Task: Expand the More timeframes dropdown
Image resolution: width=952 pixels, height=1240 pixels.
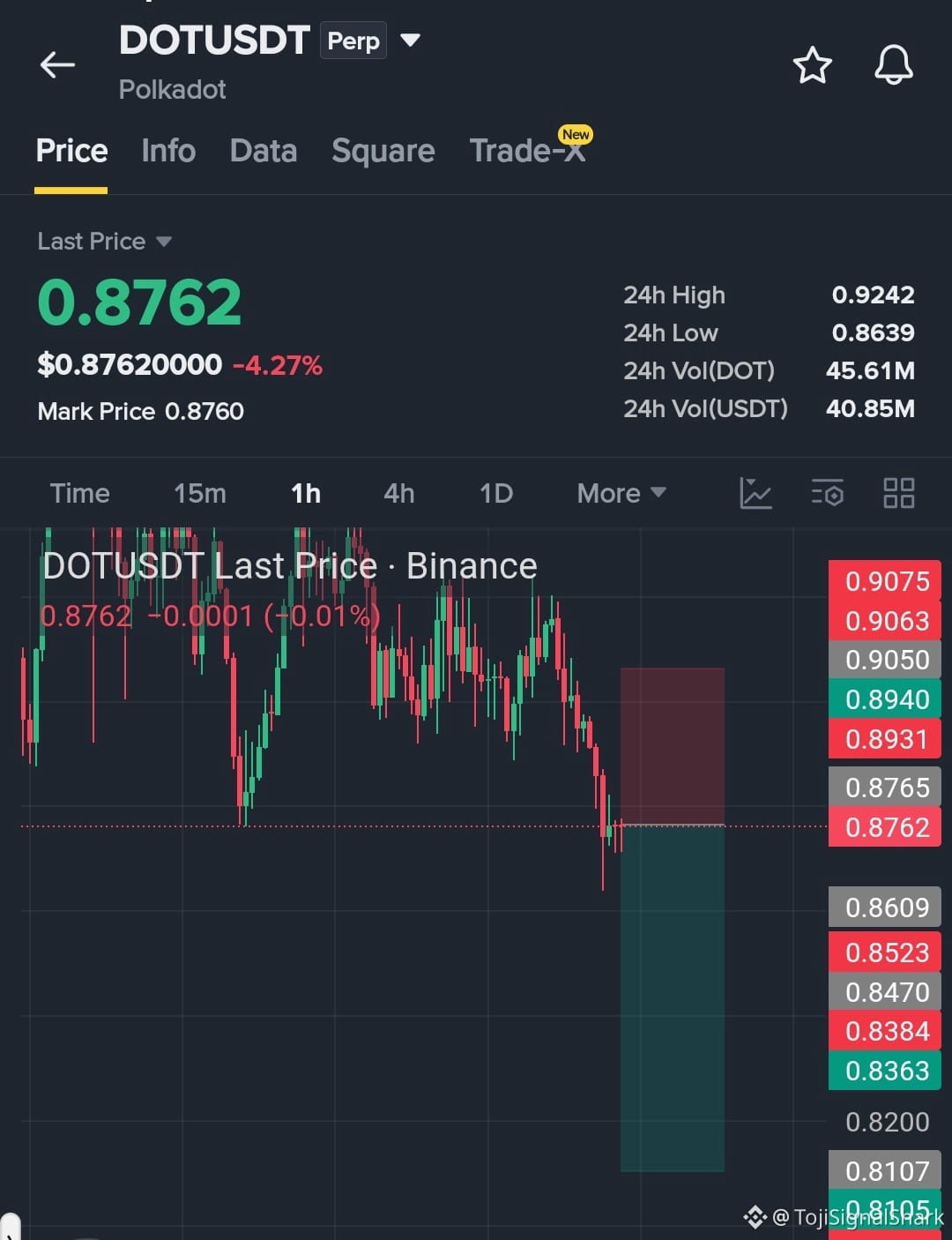Action: click(621, 493)
